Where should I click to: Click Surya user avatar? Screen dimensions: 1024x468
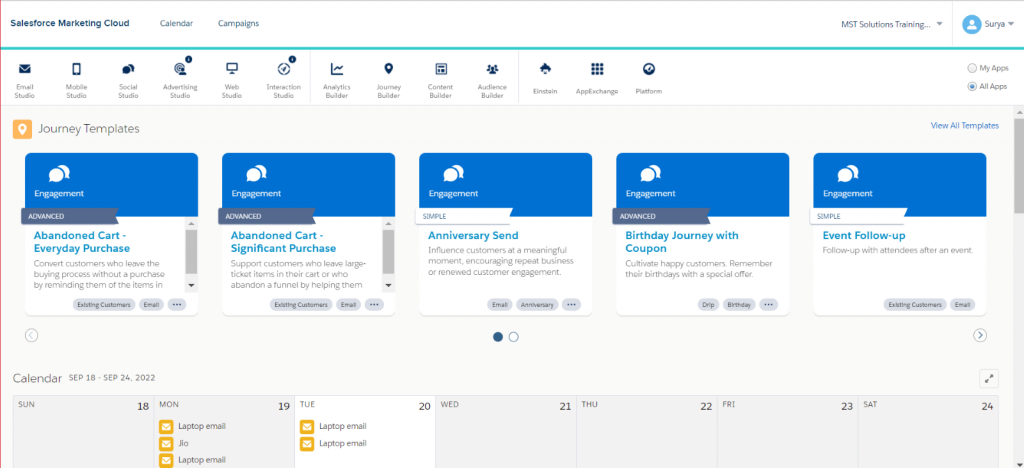[x=972, y=24]
